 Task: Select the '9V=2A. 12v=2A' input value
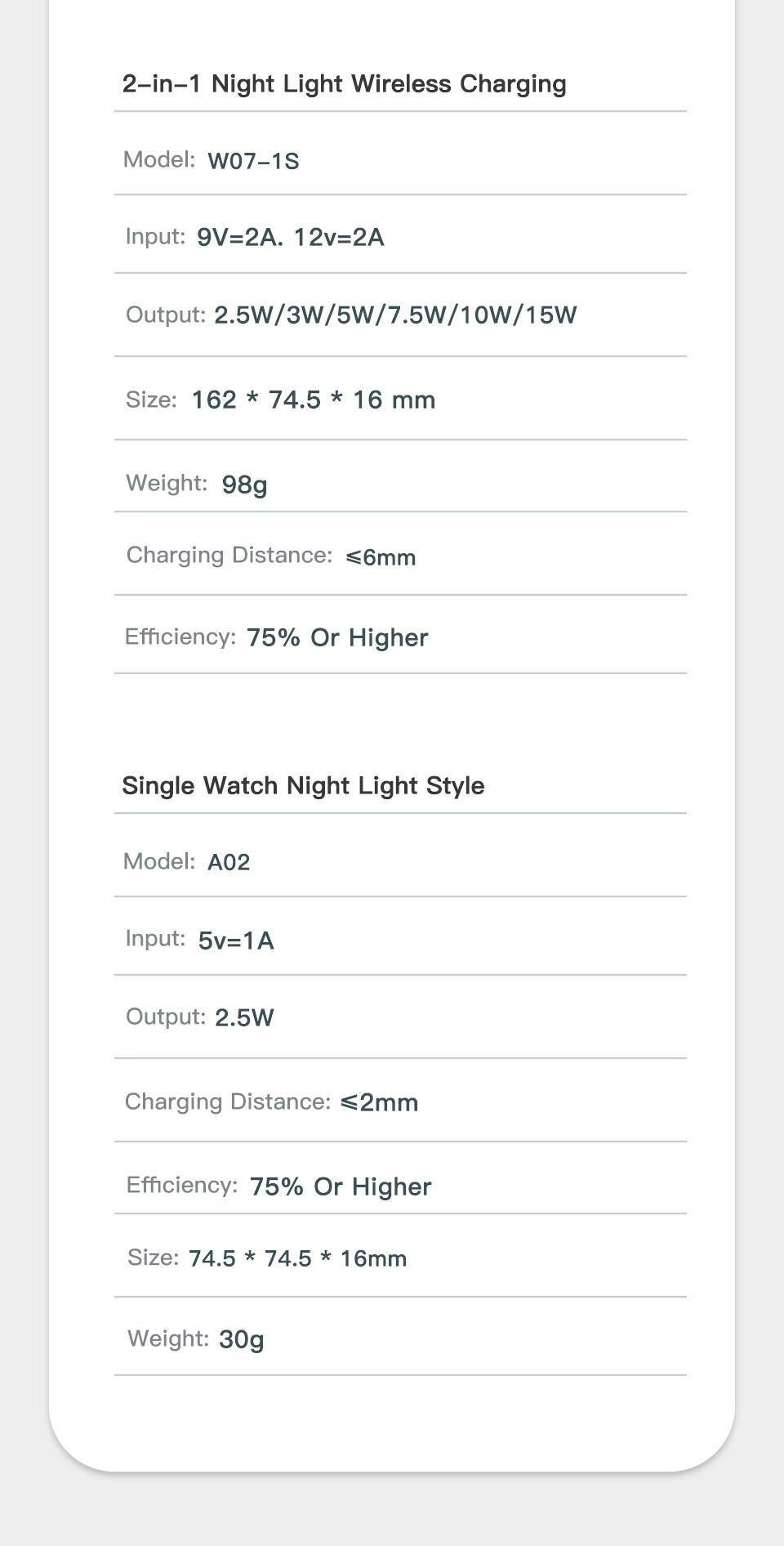coord(290,238)
